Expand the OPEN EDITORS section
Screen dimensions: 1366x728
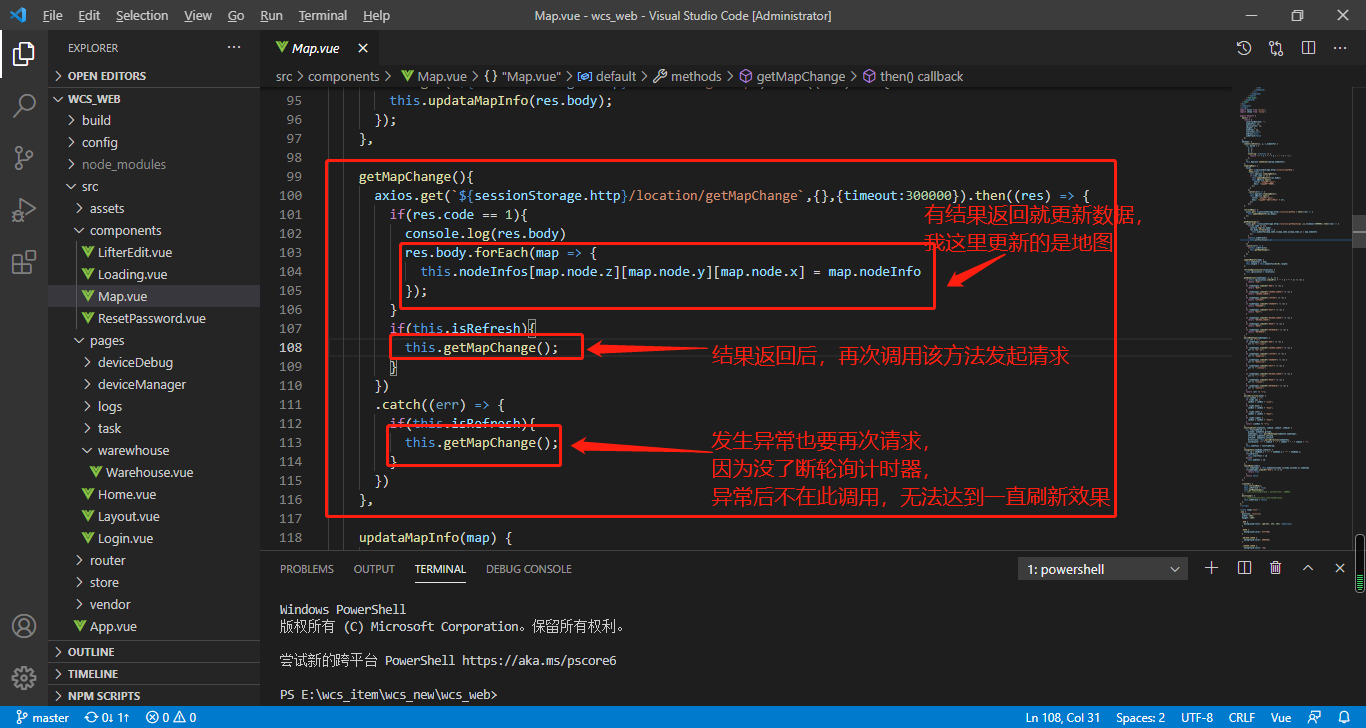(x=154, y=76)
